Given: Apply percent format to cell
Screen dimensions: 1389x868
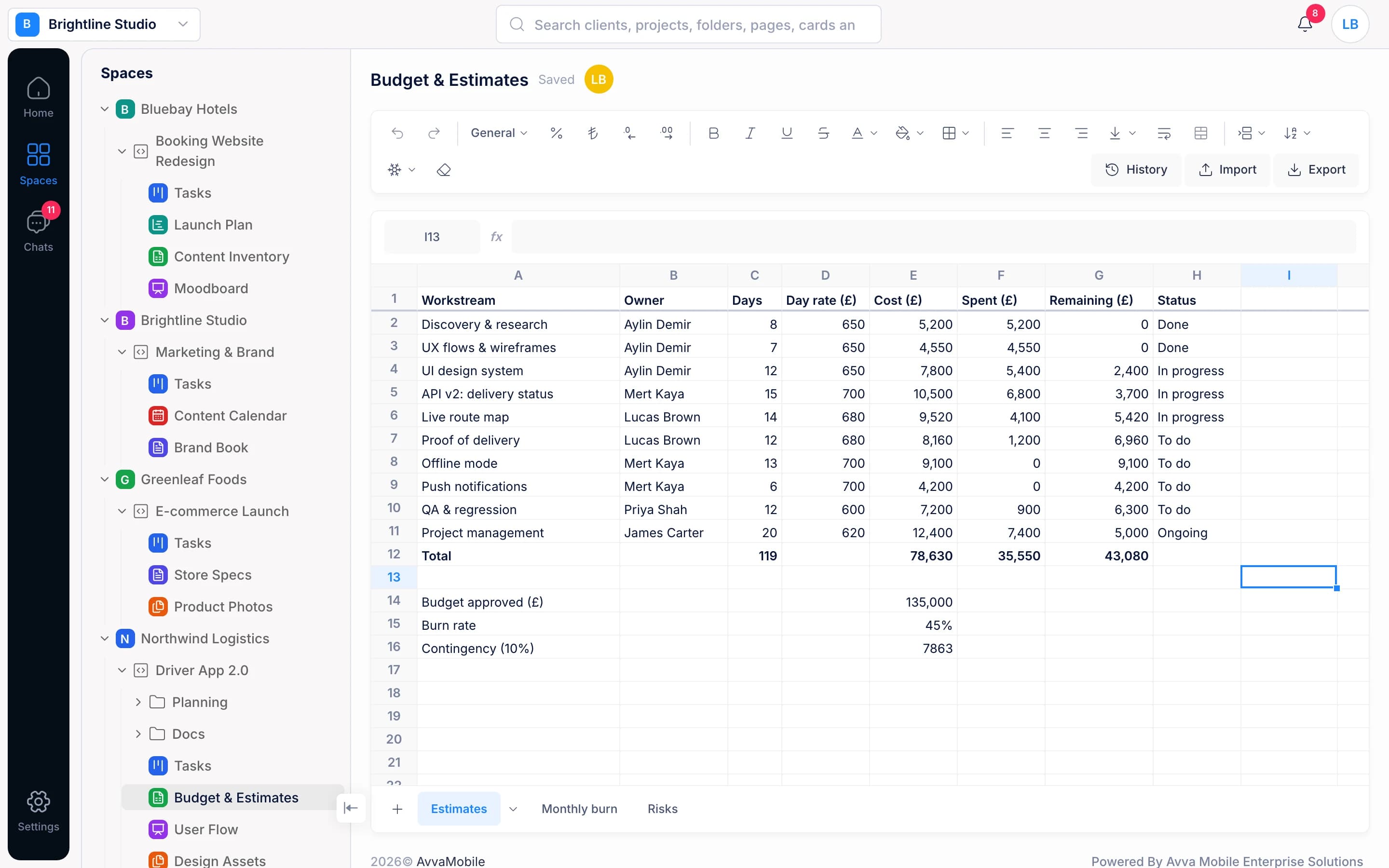Looking at the screenshot, I should [x=556, y=133].
